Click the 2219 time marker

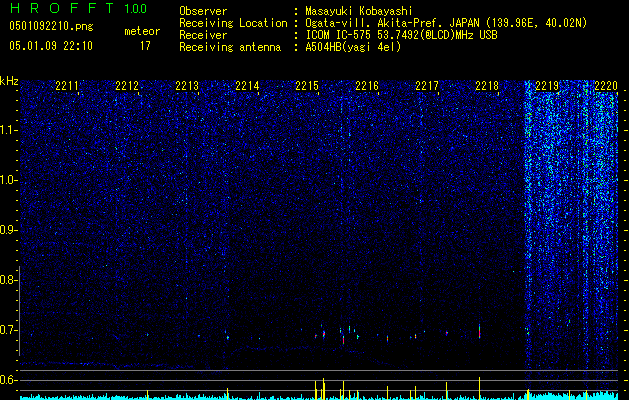(547, 86)
